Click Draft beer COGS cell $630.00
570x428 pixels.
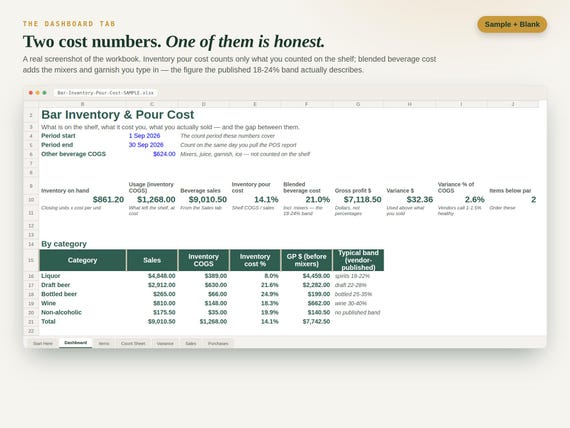[x=216, y=285]
